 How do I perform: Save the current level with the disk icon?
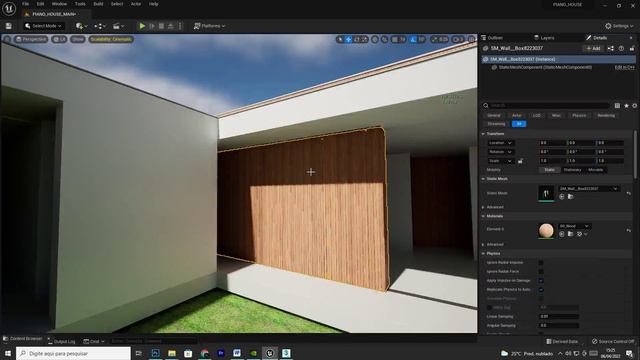9,26
